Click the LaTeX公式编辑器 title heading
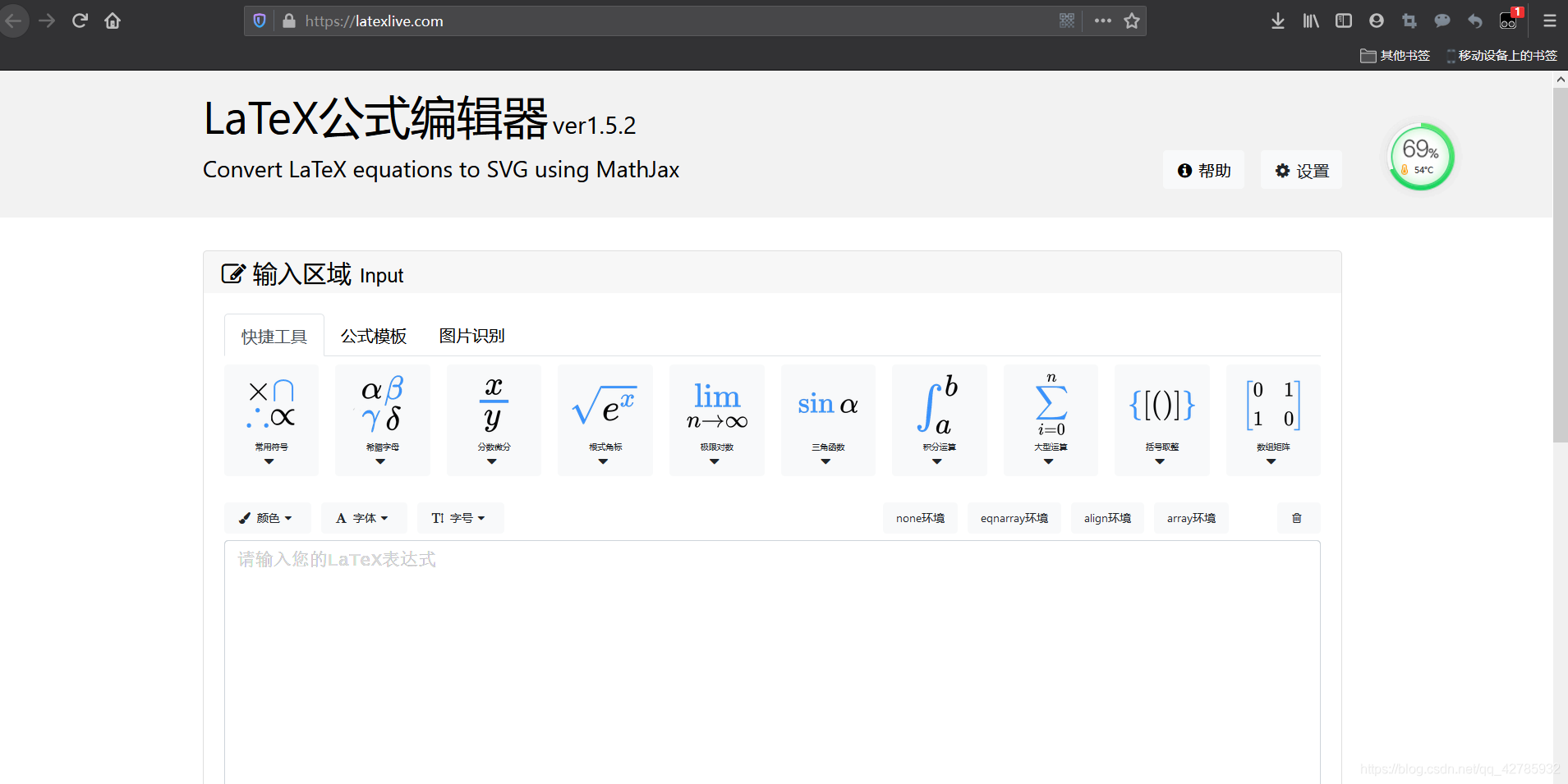 376,118
